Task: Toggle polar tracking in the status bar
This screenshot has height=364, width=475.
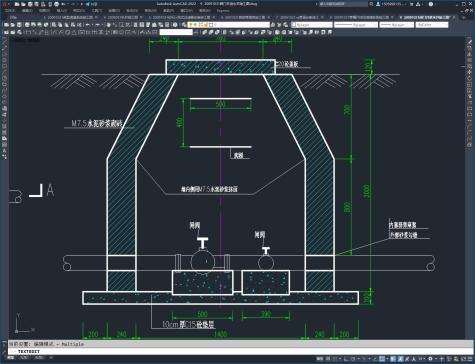Action: tap(353, 359)
